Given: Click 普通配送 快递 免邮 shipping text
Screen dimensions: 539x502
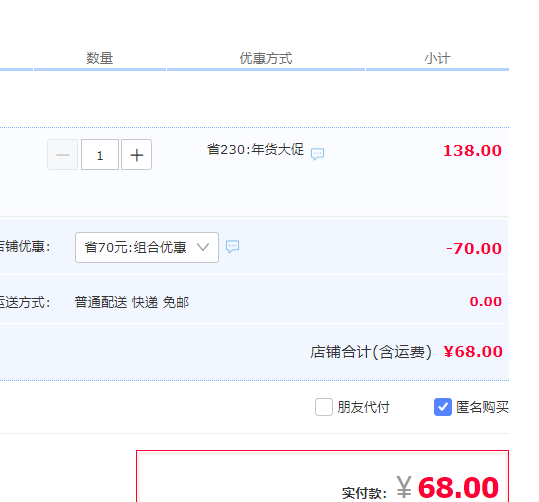Looking at the screenshot, I should click(x=132, y=302).
